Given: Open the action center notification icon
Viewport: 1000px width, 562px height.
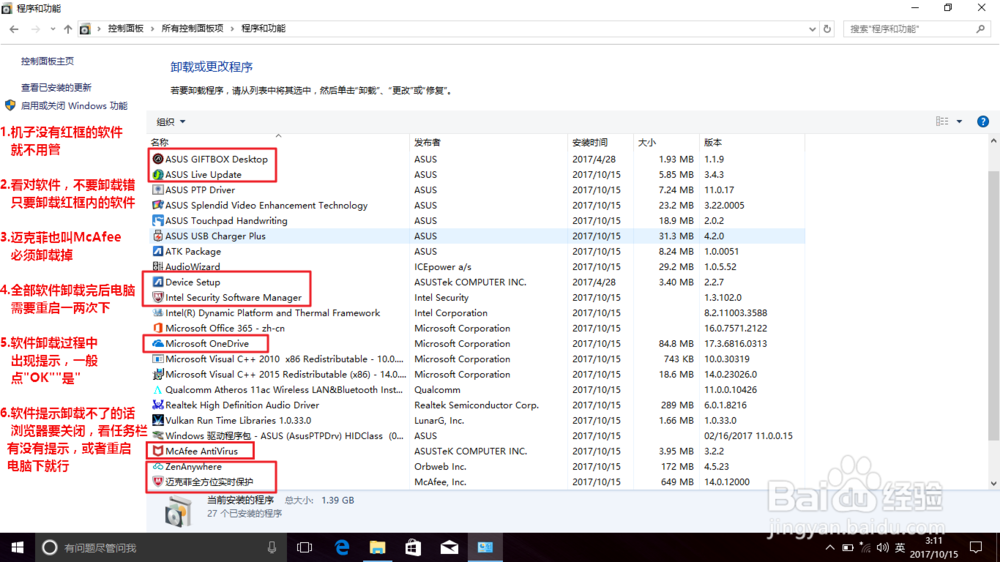Looking at the screenshot, I should coord(976,547).
